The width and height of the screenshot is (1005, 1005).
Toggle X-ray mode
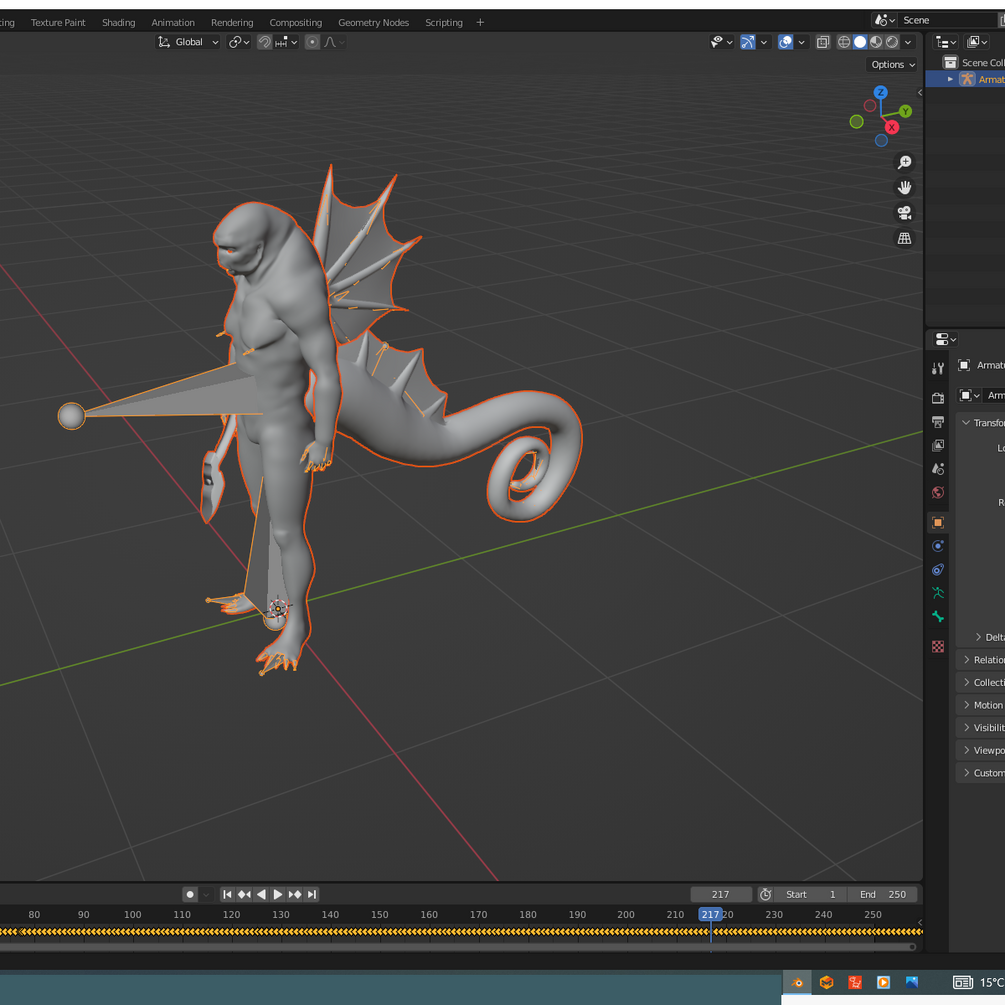(823, 42)
